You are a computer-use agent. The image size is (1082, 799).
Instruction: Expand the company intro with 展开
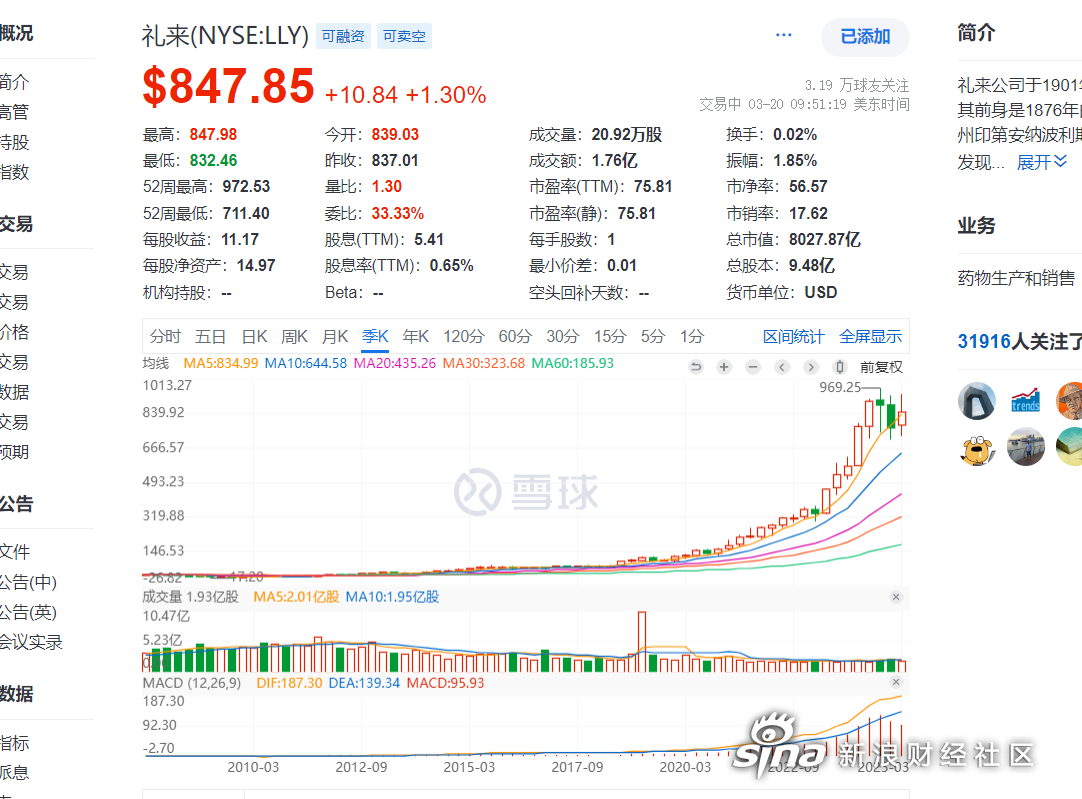[x=1042, y=162]
